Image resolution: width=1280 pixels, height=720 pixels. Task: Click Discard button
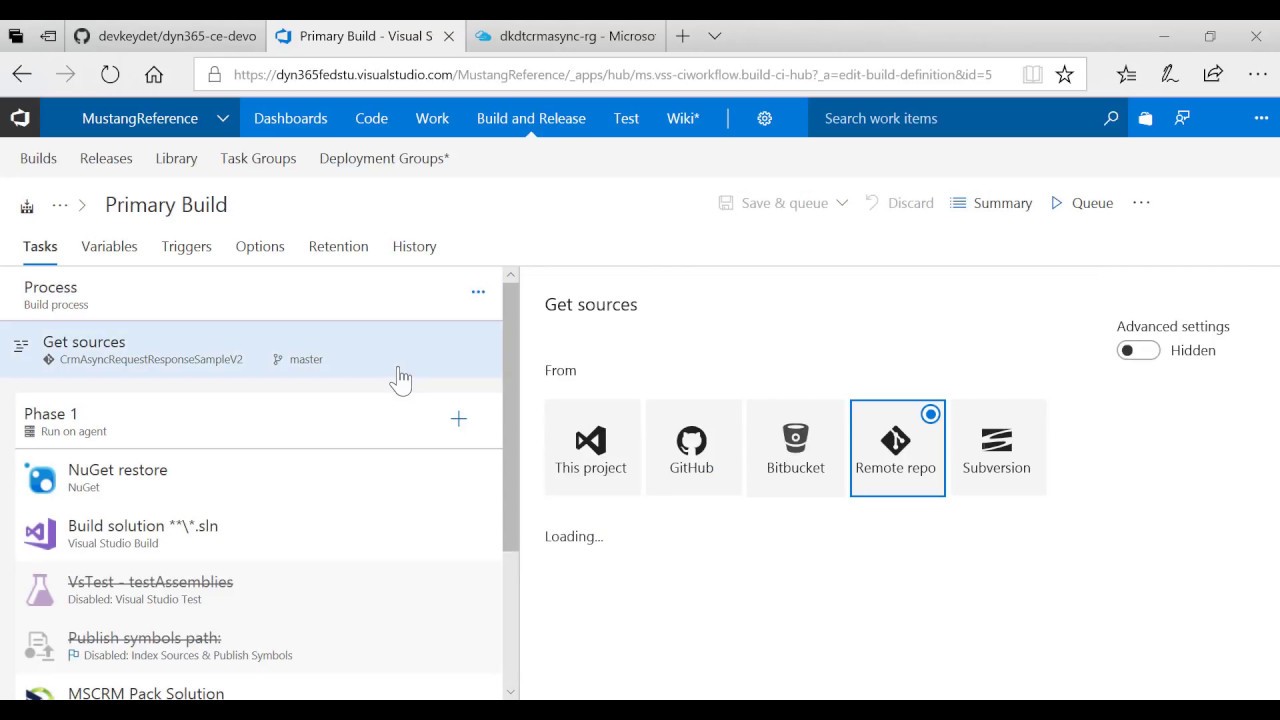pos(900,203)
